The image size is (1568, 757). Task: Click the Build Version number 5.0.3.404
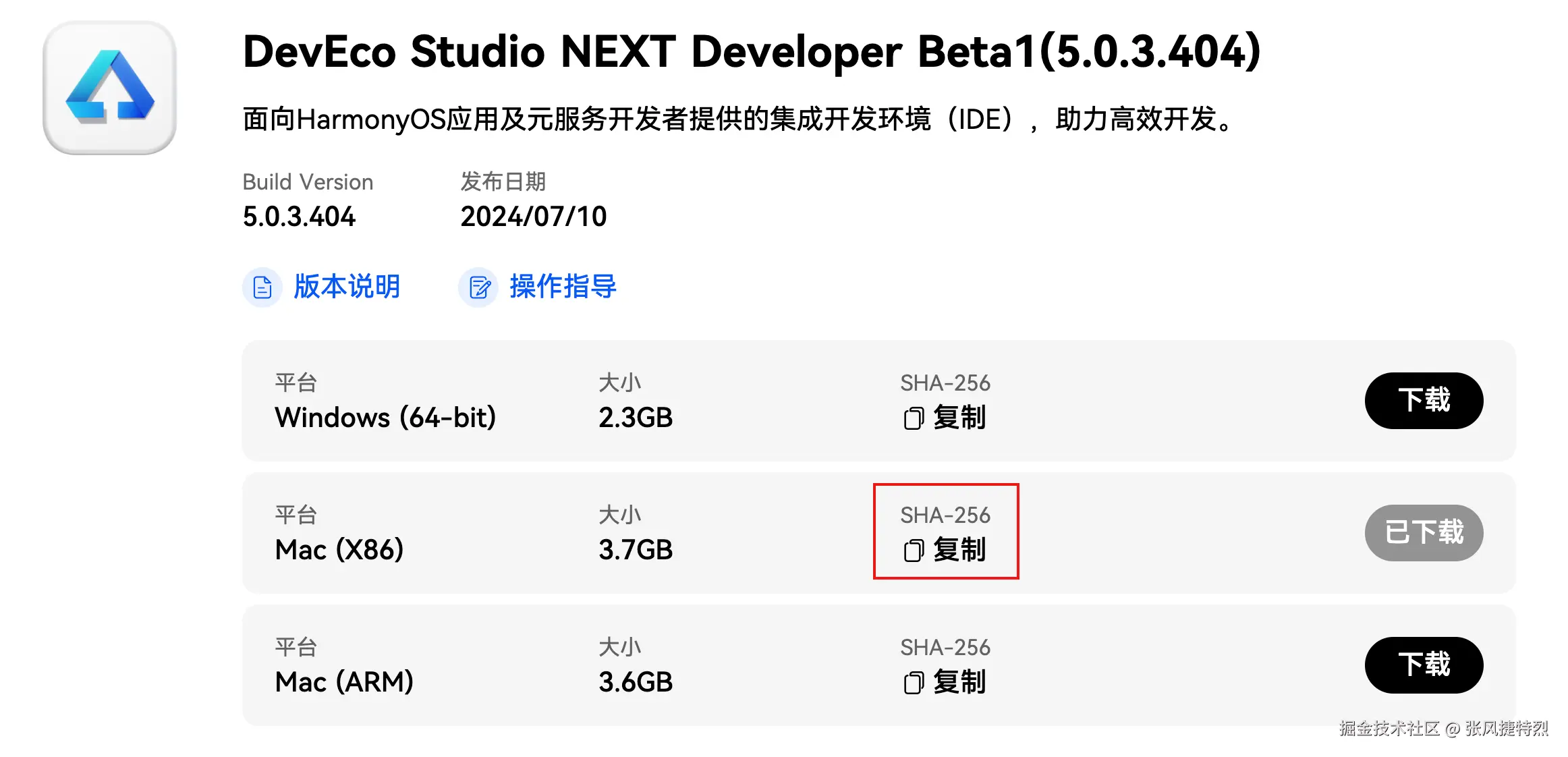299,217
